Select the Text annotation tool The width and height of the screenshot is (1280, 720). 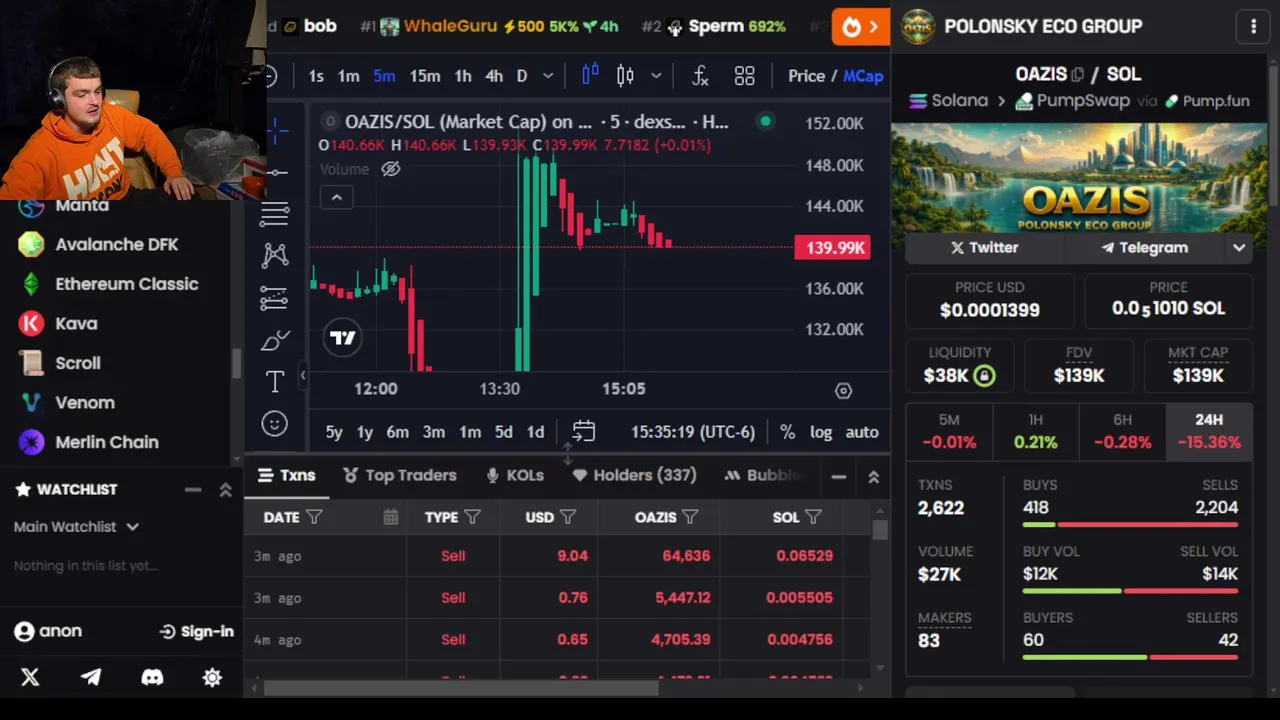coord(275,381)
